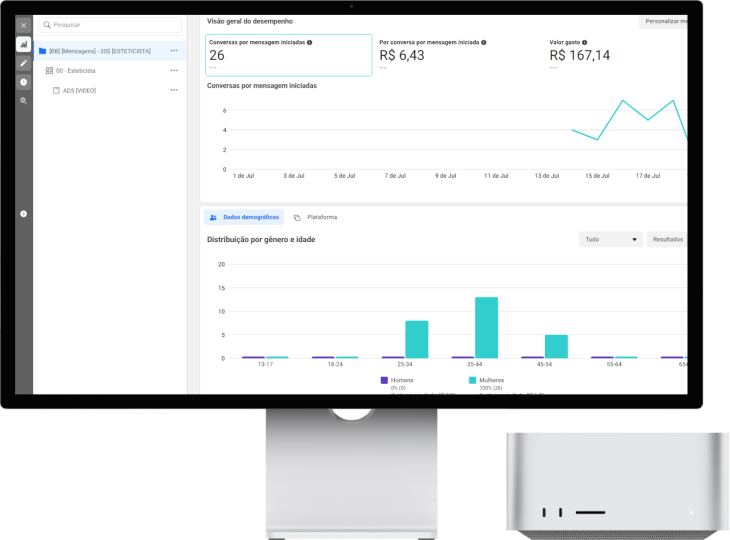Viewport: 730px width, 540px height.
Task: Select the Valor gasto metric card
Action: [617, 55]
